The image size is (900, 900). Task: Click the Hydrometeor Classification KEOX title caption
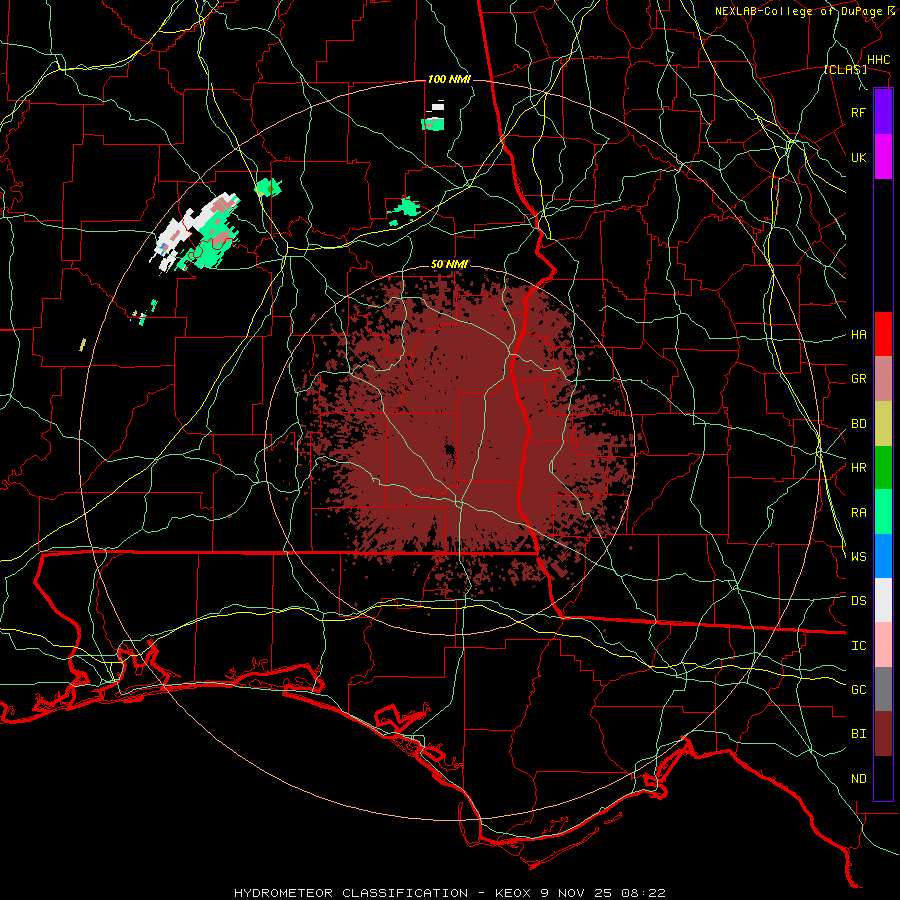[x=450, y=893]
